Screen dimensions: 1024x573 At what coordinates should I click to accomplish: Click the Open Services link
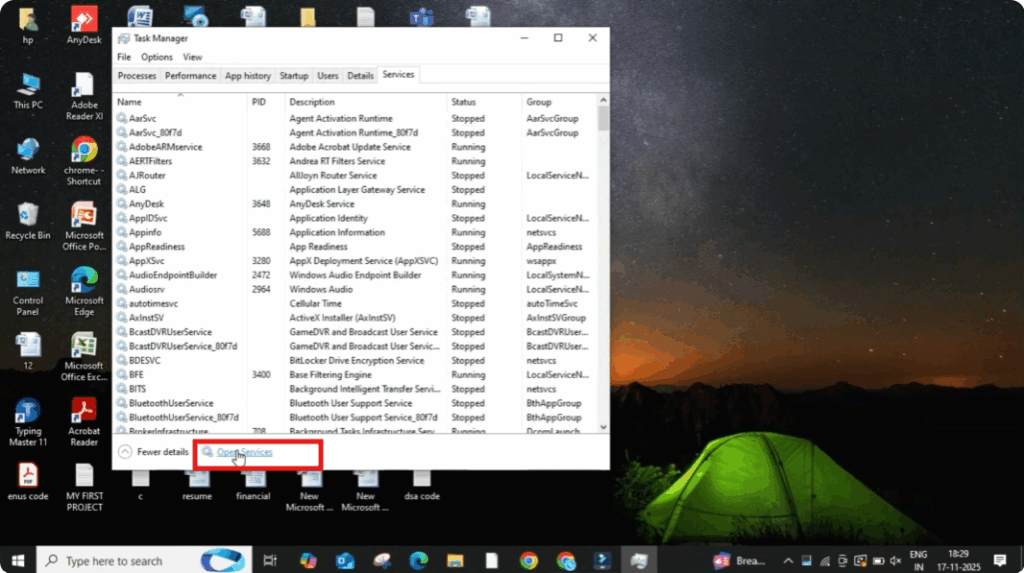244,452
